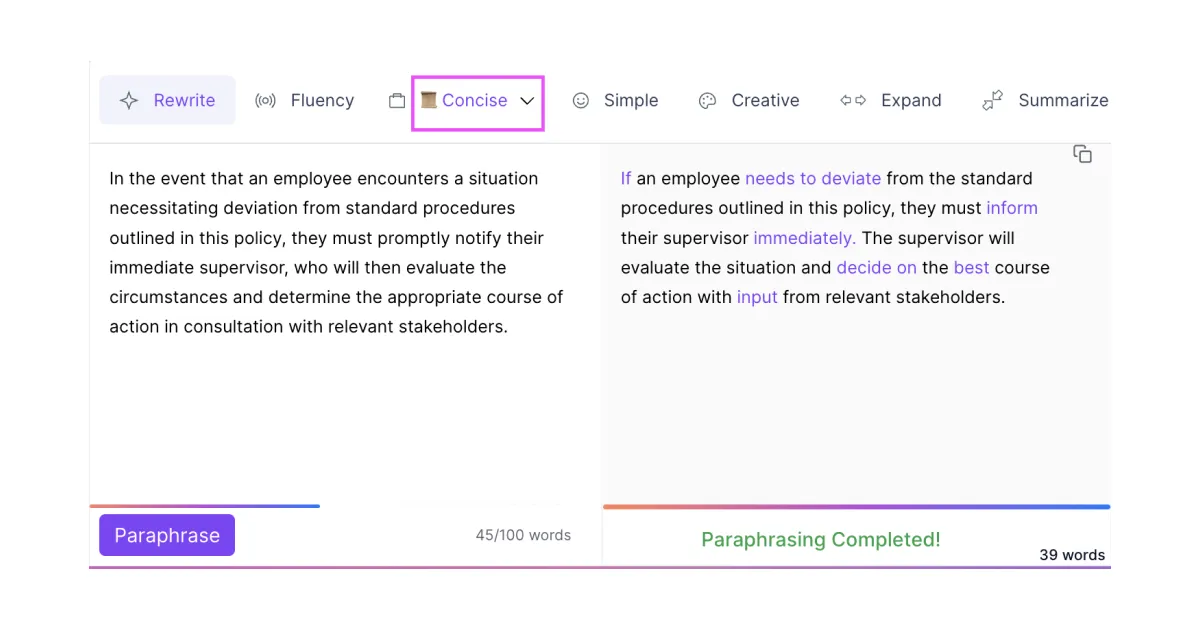1200x630 pixels.
Task: Open the Summarize mode
Action: point(1045,100)
